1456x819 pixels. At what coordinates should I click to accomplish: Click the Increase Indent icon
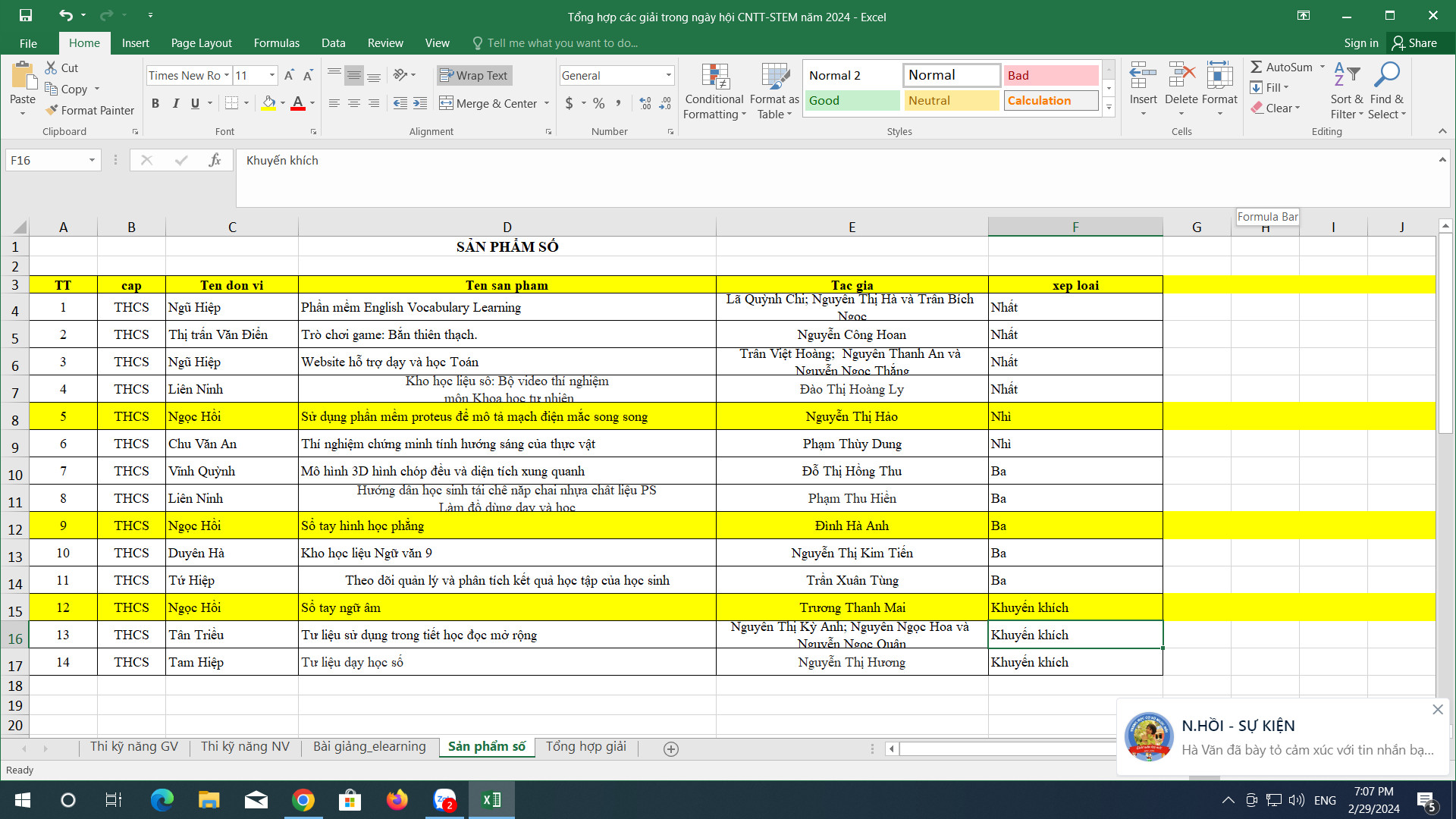coord(420,103)
